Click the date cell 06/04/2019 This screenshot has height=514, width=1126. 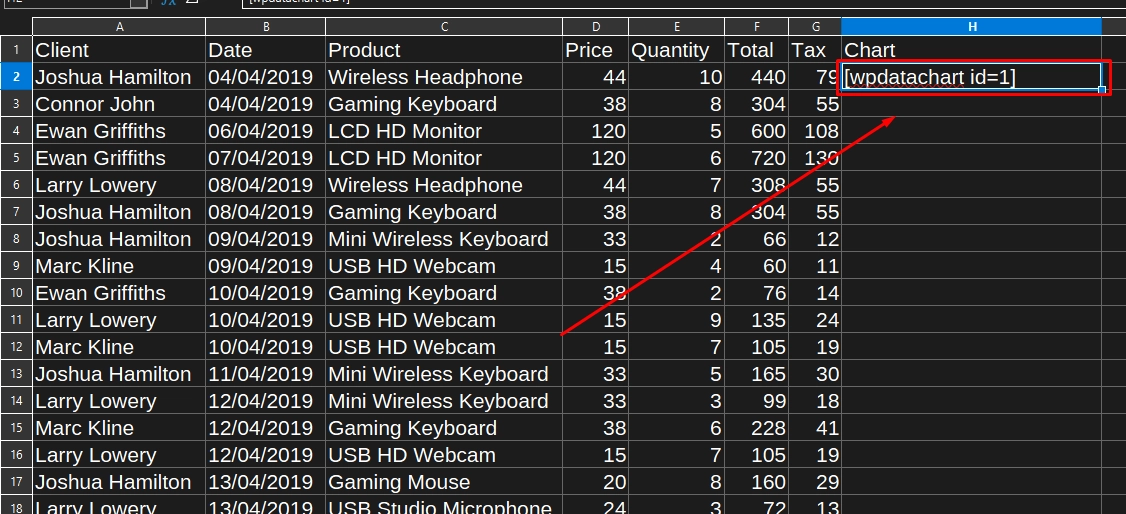click(x=266, y=131)
